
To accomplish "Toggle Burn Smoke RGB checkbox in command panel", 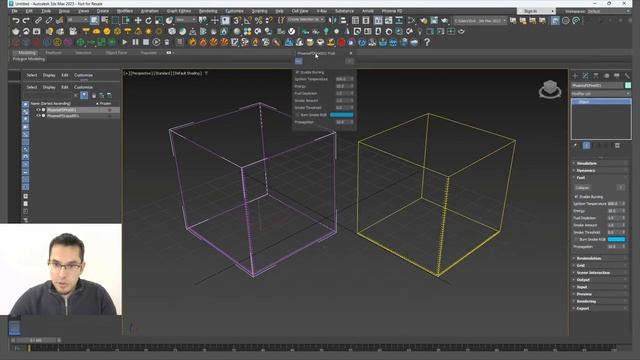I will click(x=576, y=240).
